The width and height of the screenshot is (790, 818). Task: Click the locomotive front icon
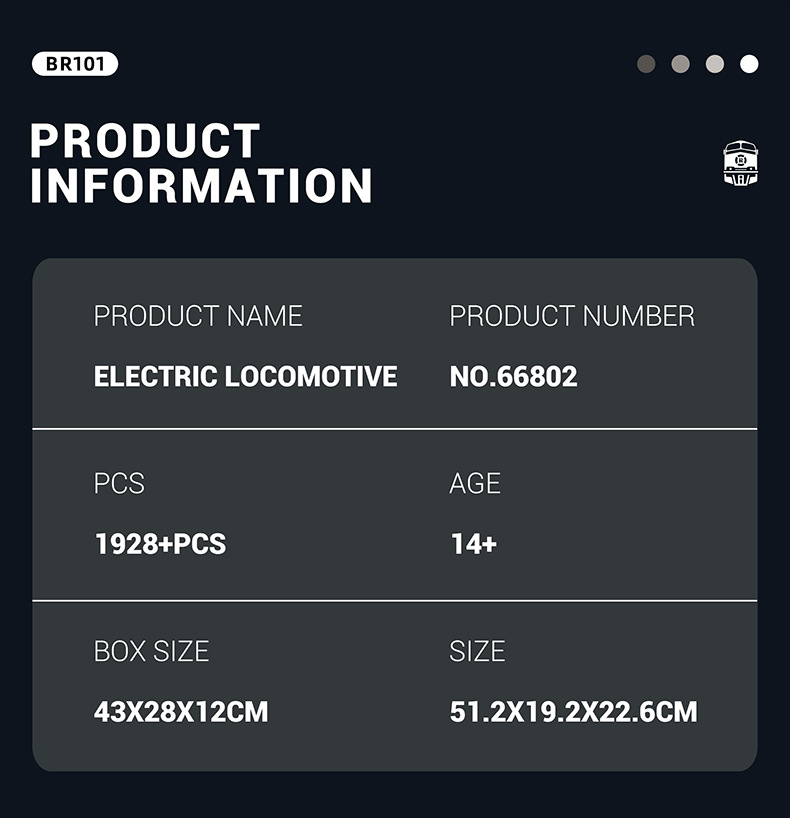pos(740,163)
